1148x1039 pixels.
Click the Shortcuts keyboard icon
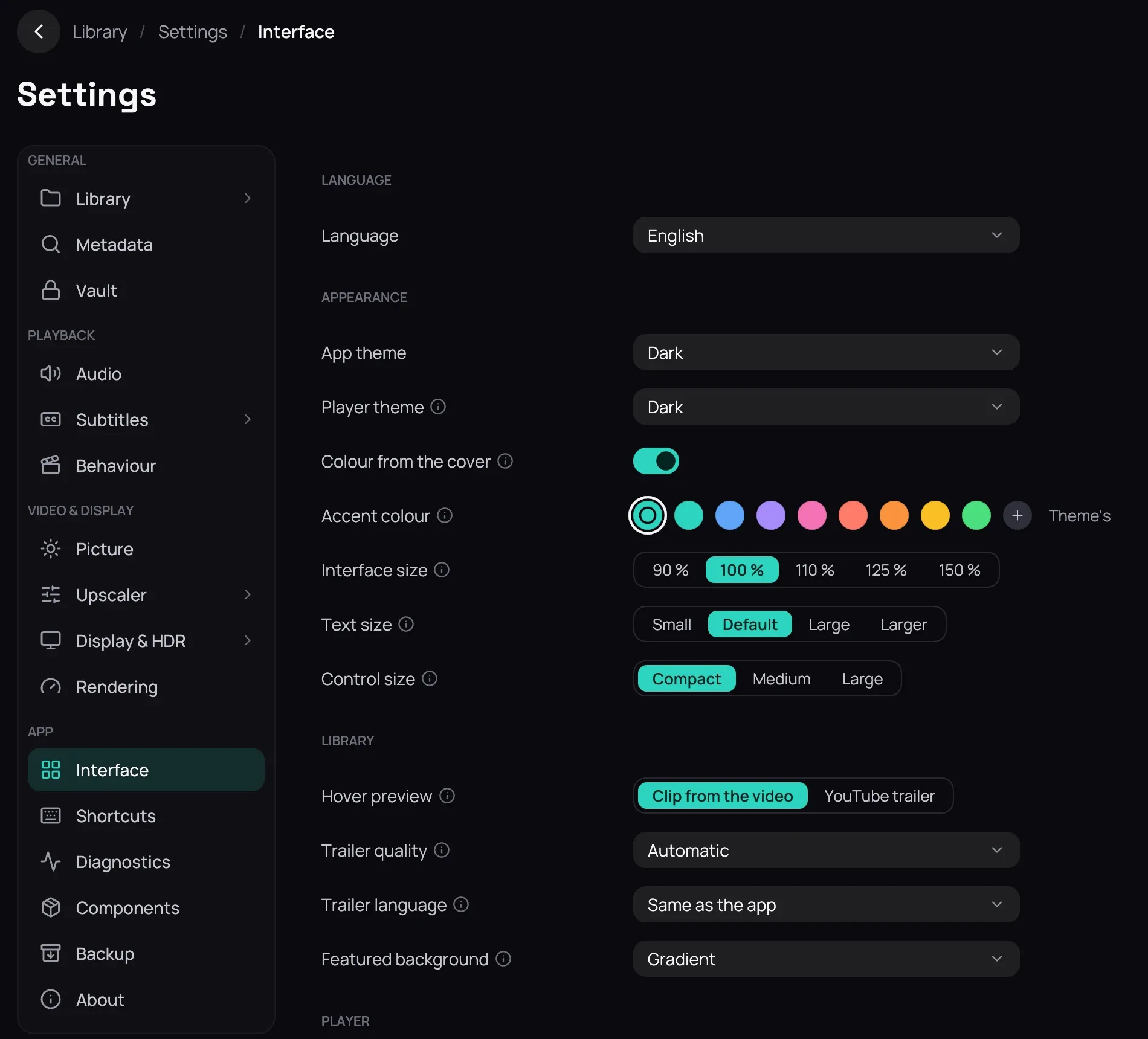pos(51,815)
